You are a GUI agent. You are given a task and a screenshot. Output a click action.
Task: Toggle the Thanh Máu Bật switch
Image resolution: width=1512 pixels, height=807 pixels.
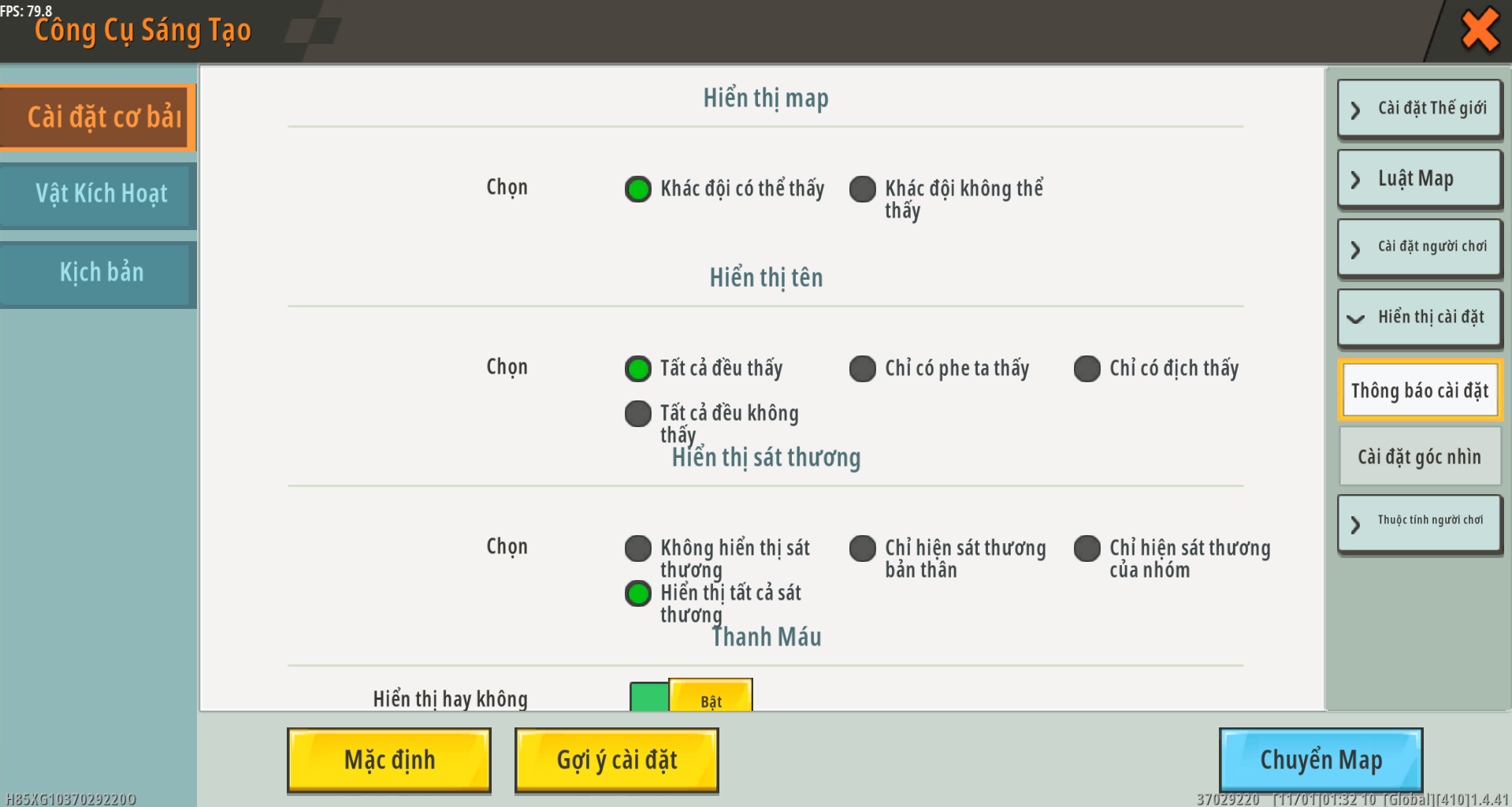click(691, 697)
